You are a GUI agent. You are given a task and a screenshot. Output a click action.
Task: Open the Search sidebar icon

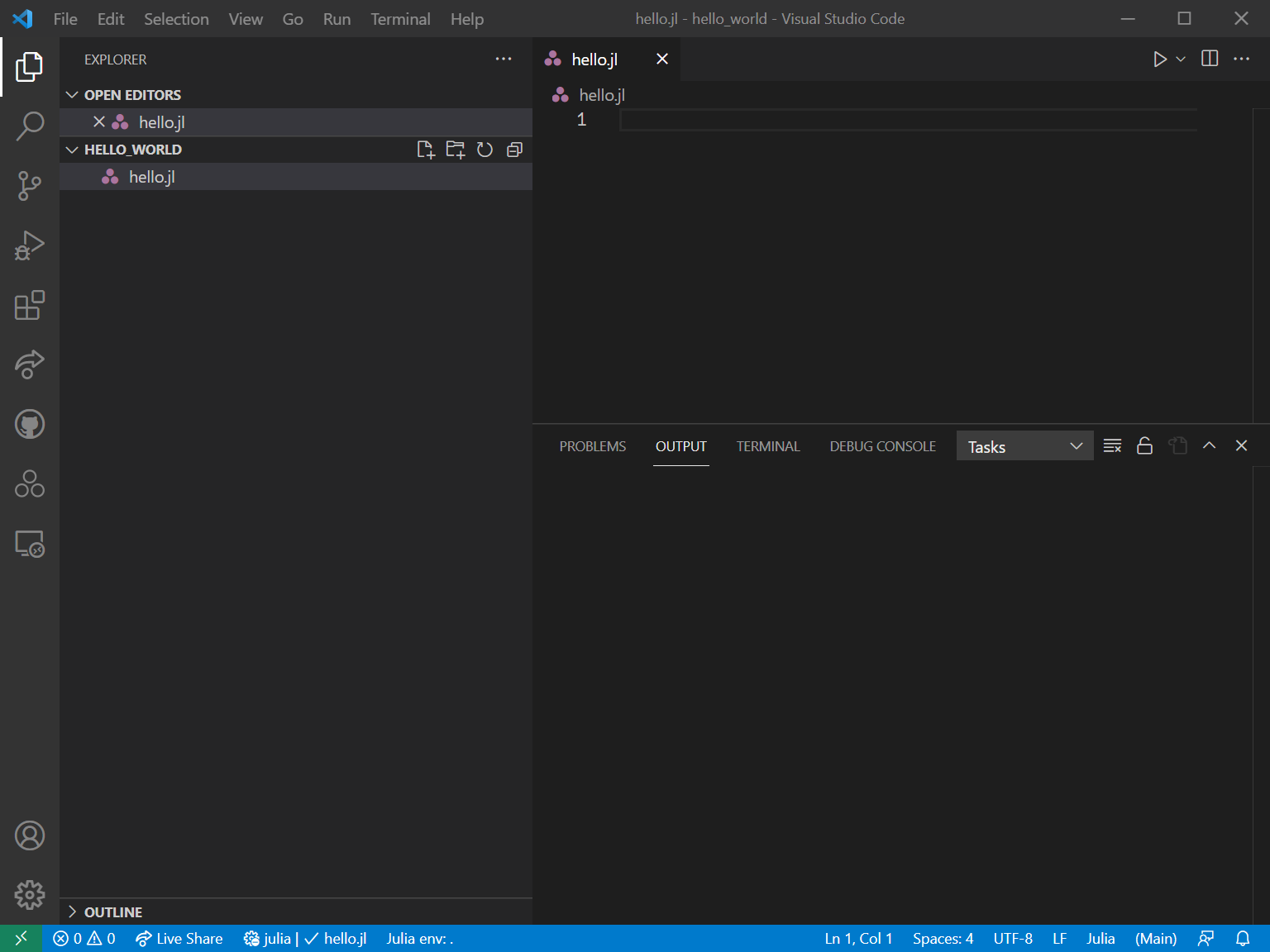point(30,126)
